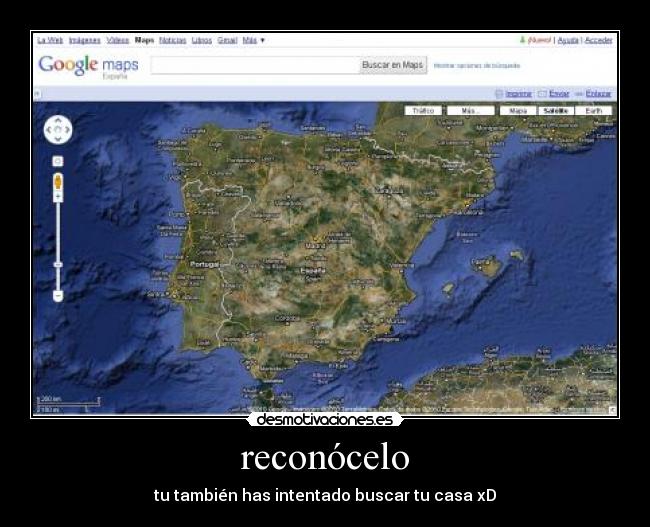The image size is (650, 527).
Task: Zoom out with the minus button
Action: tap(58, 296)
